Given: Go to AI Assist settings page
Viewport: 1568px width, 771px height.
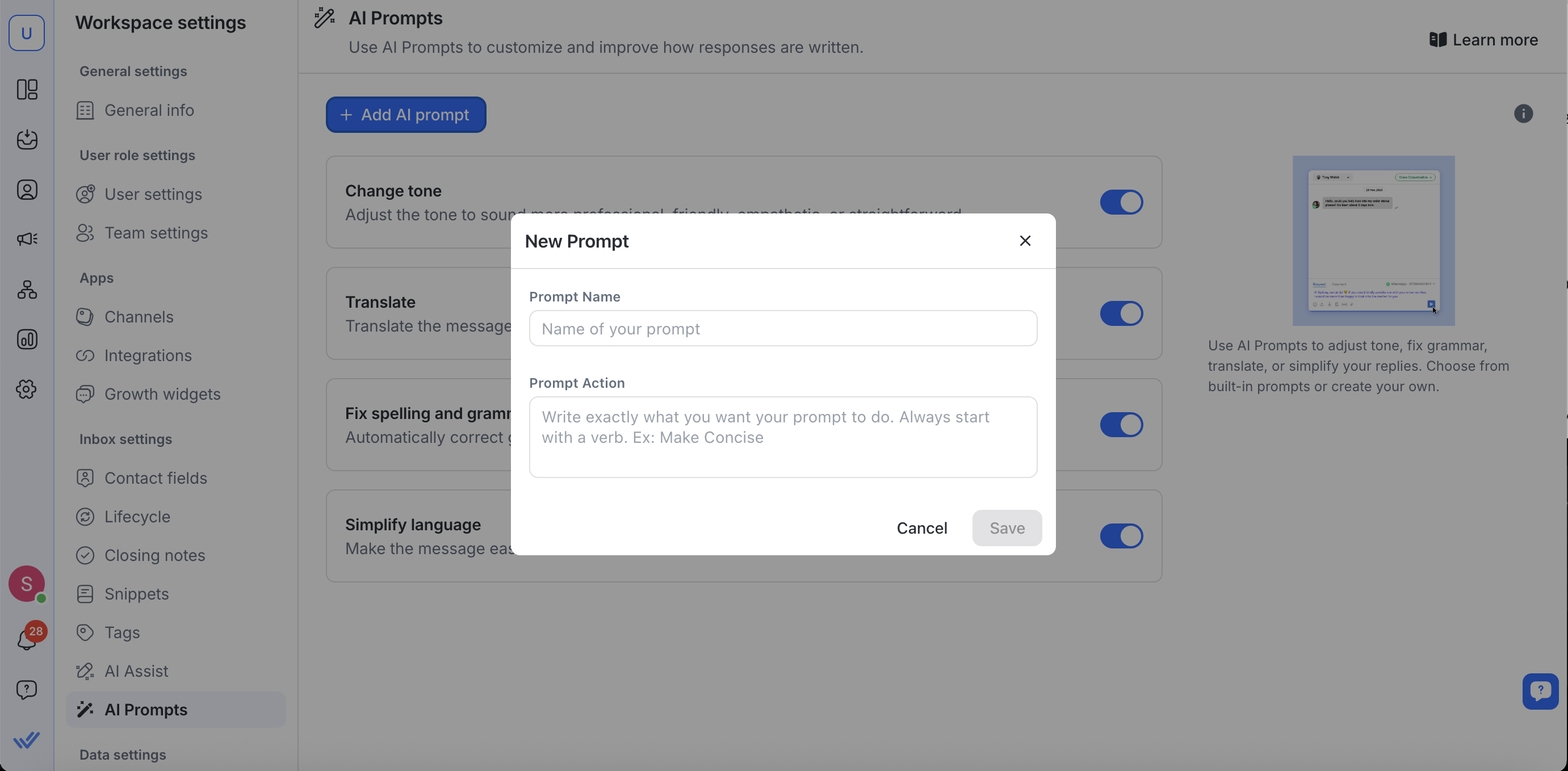Looking at the screenshot, I should point(136,671).
